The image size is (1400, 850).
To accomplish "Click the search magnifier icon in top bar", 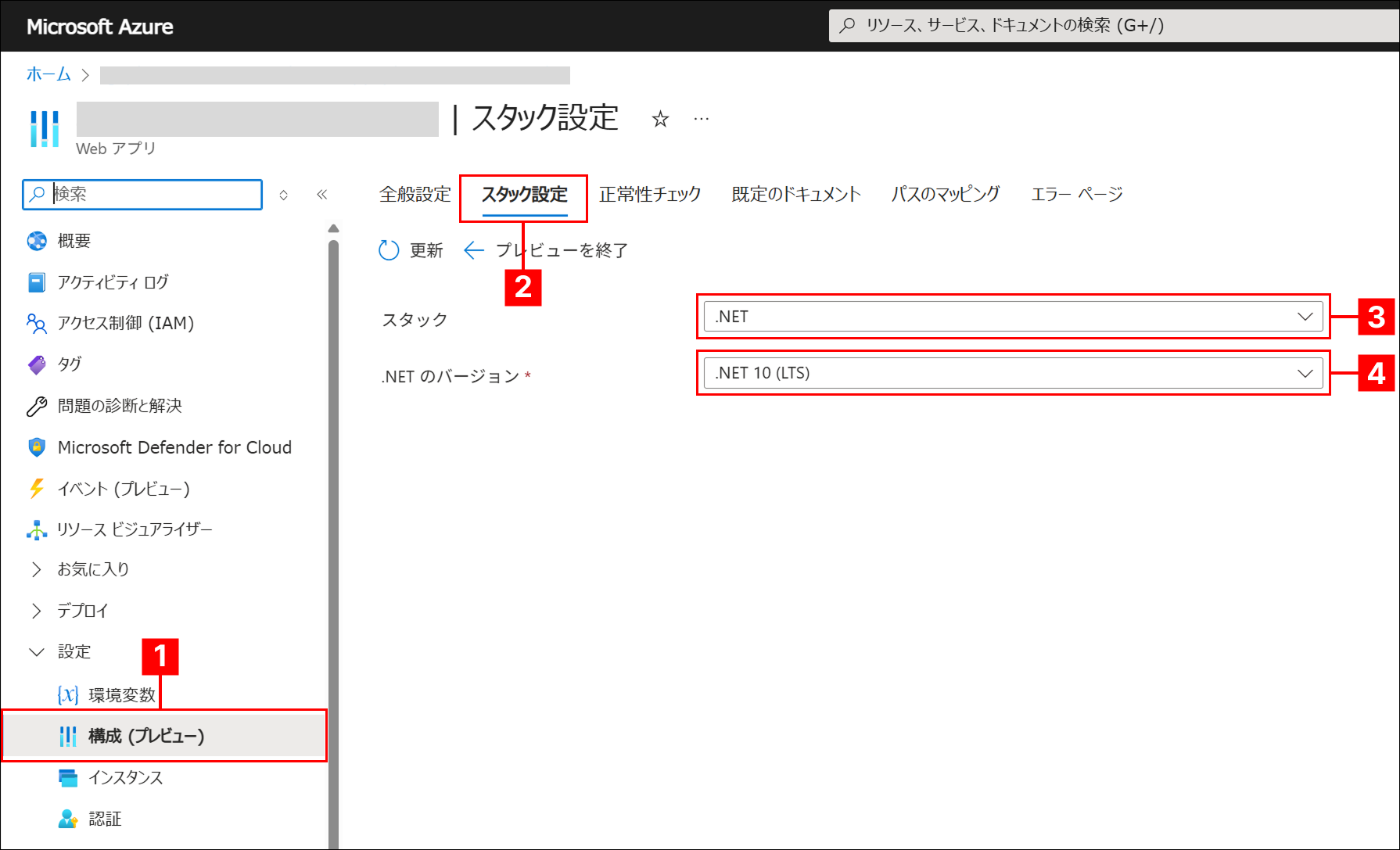I will (847, 26).
